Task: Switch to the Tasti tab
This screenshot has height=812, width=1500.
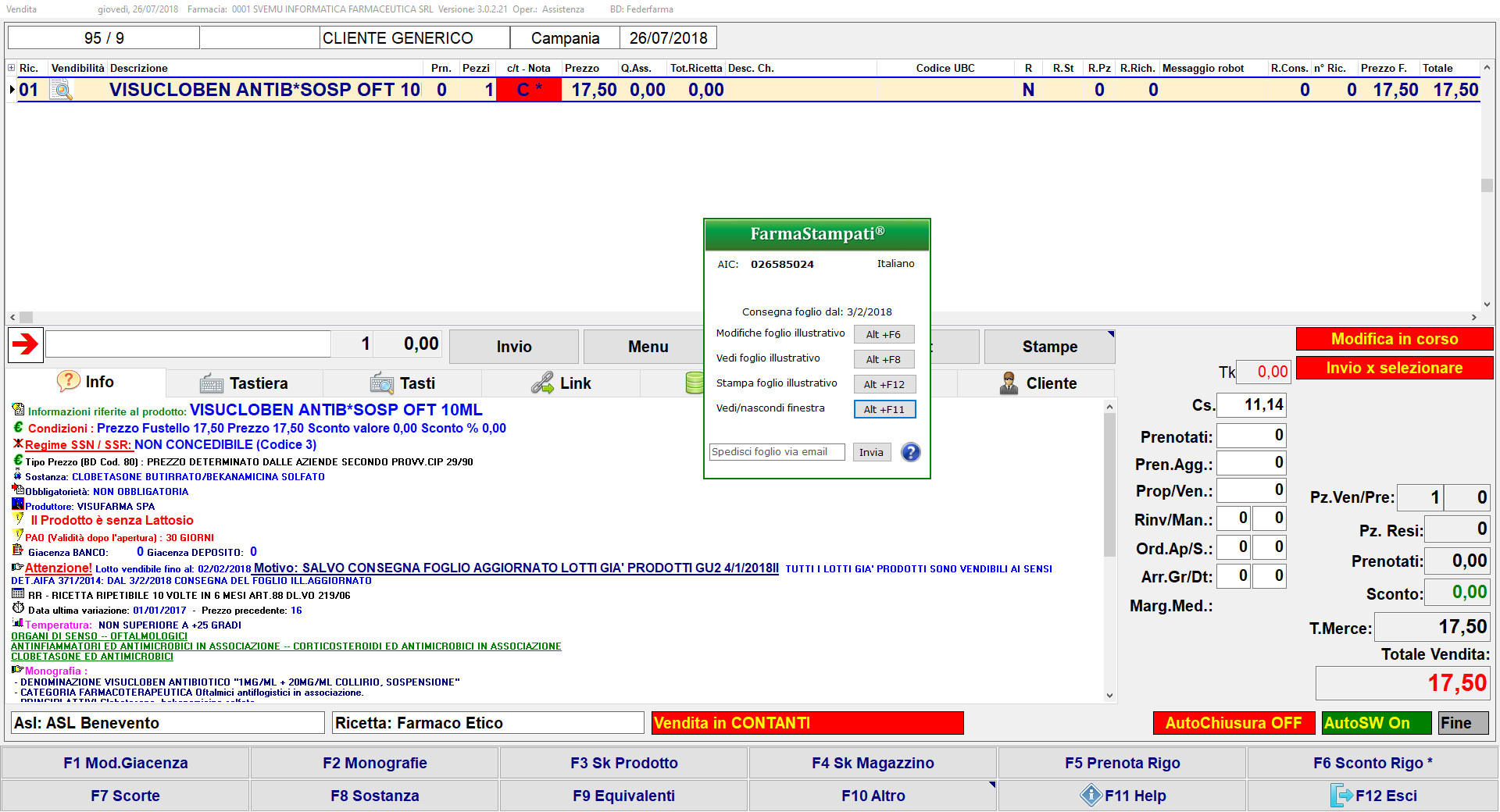Action: (x=402, y=383)
